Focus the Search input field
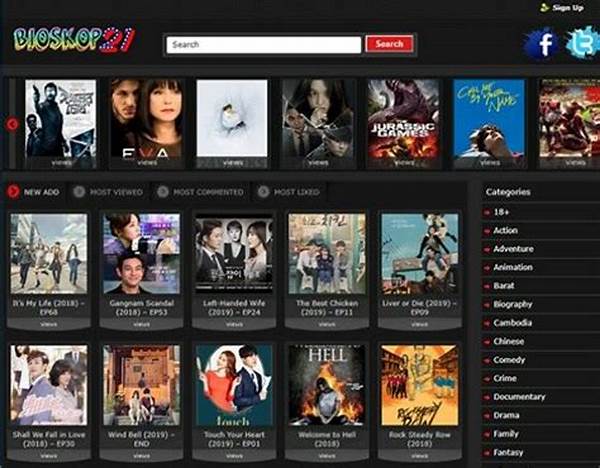The image size is (600, 468). [x=264, y=45]
